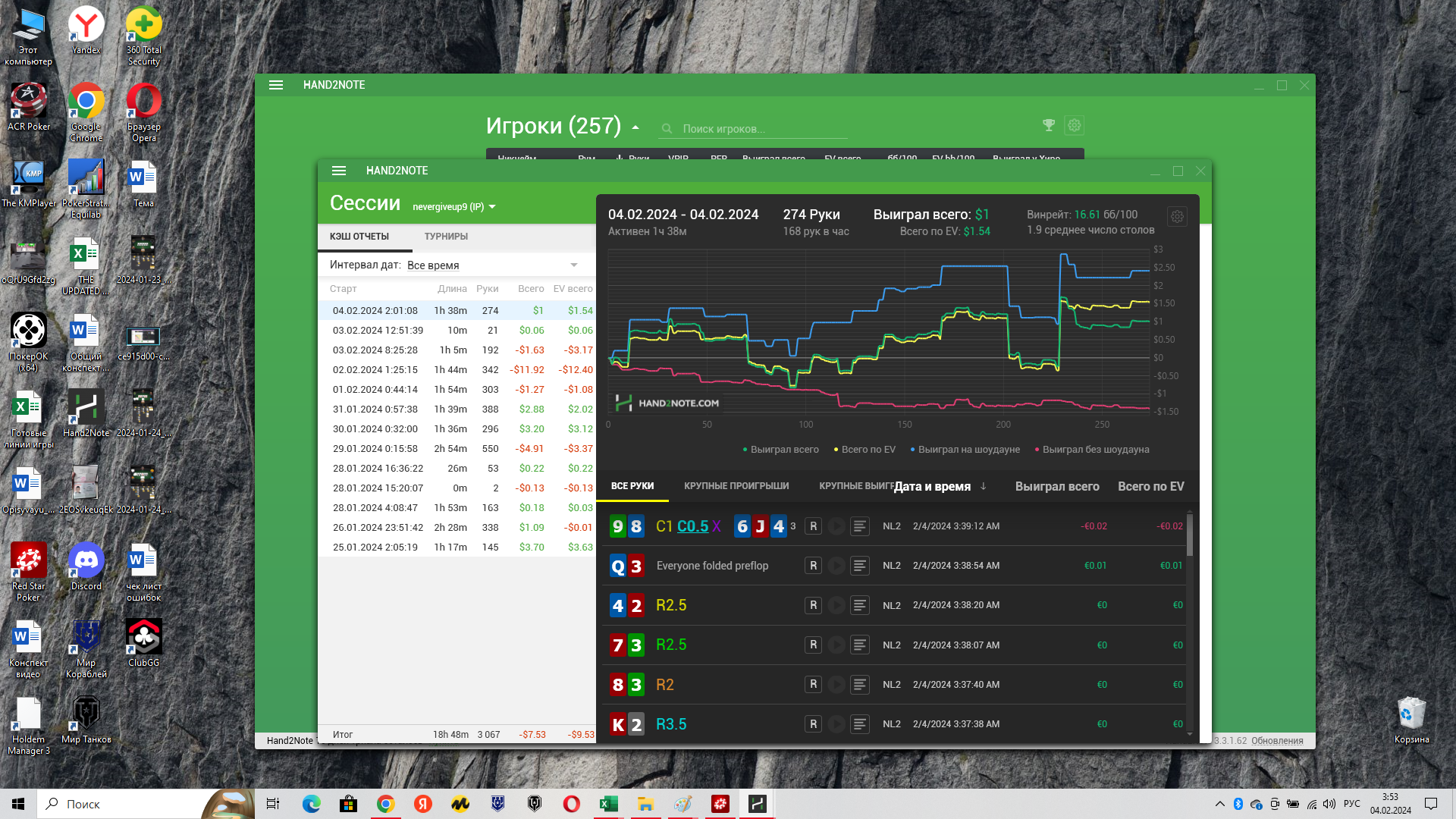
Task: Open hand text for 73 hand
Action: (859, 645)
